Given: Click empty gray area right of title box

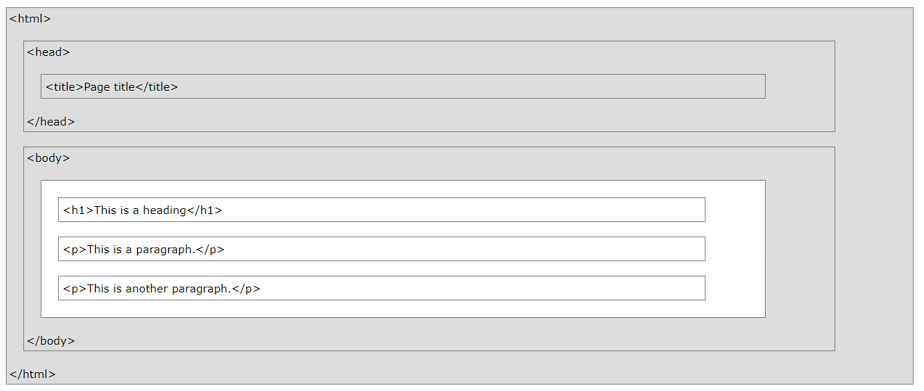Looking at the screenshot, I should pos(800,87).
